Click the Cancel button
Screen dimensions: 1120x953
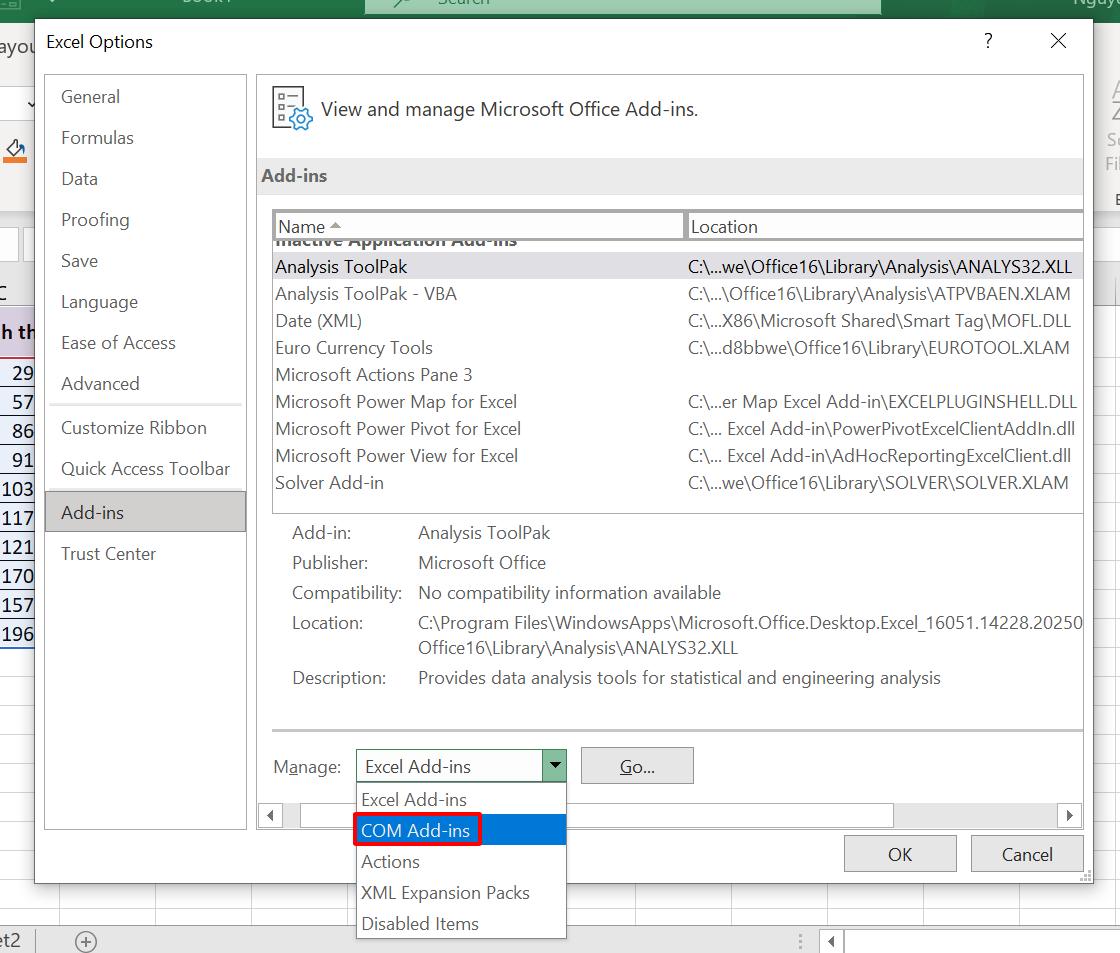[1027, 853]
